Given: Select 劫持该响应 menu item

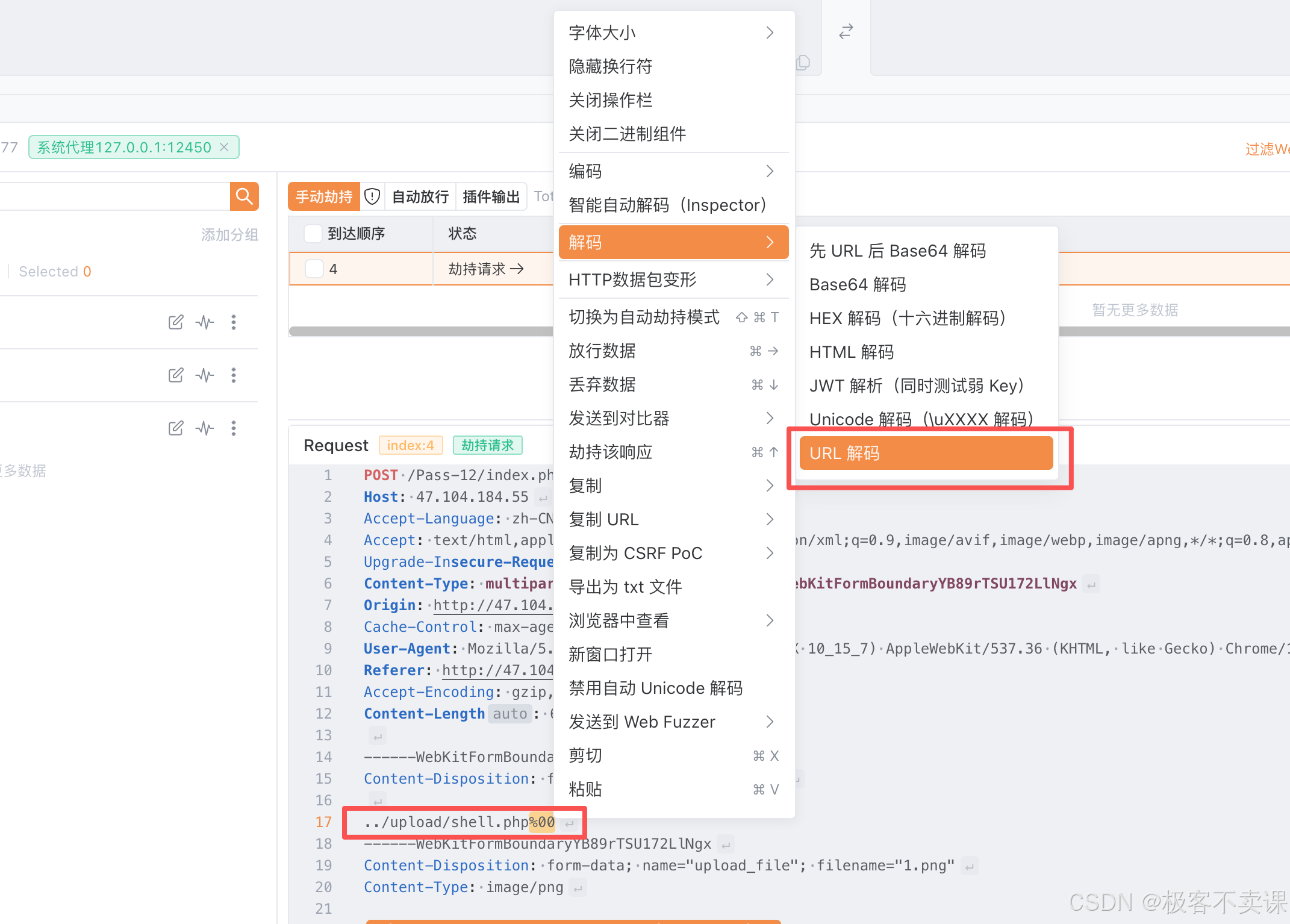Looking at the screenshot, I should (673, 452).
